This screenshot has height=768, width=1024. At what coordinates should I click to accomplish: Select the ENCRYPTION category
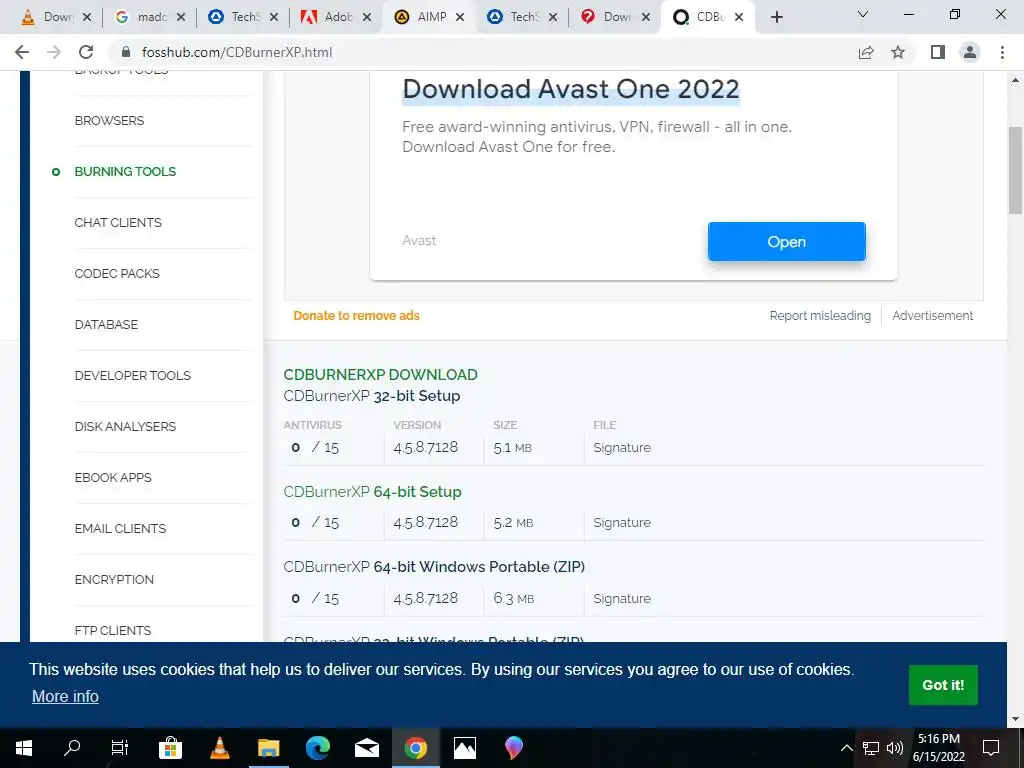tap(114, 579)
